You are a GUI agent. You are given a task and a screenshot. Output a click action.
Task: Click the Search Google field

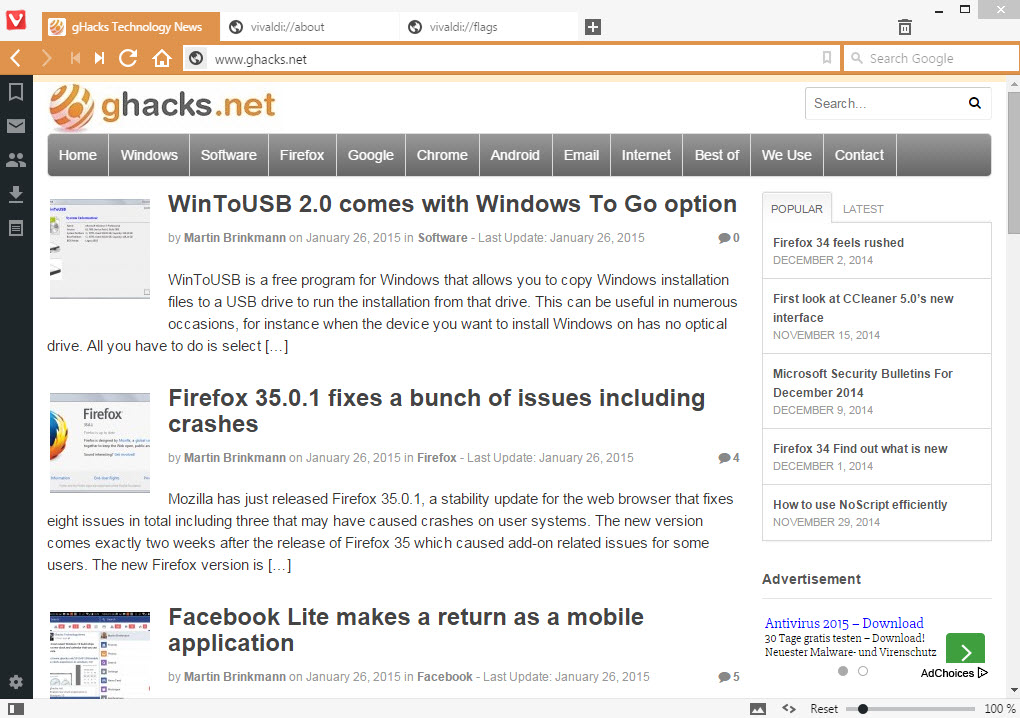click(x=932, y=59)
